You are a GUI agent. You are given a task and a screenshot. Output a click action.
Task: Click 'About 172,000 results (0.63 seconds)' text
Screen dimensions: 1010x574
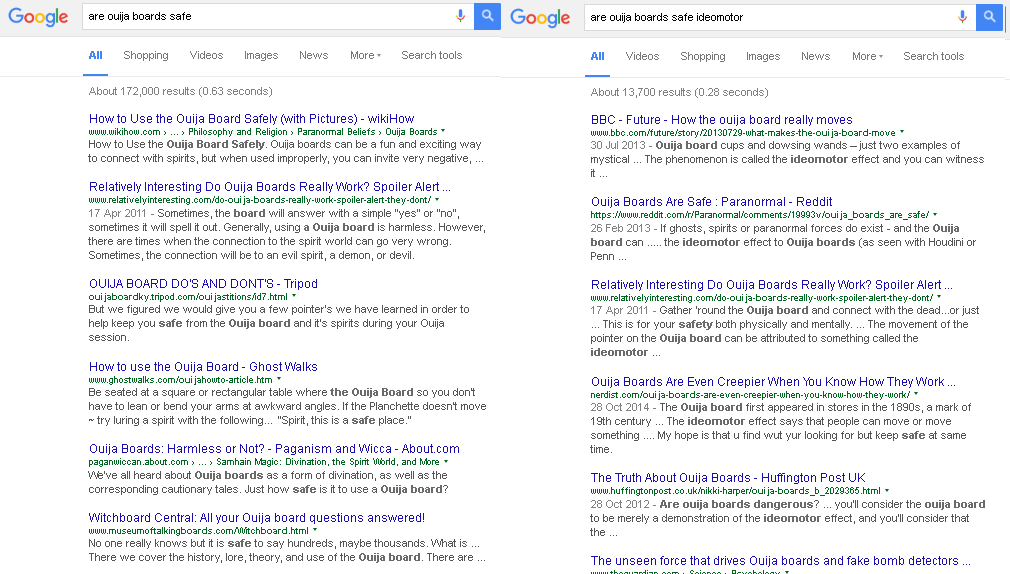click(x=180, y=91)
